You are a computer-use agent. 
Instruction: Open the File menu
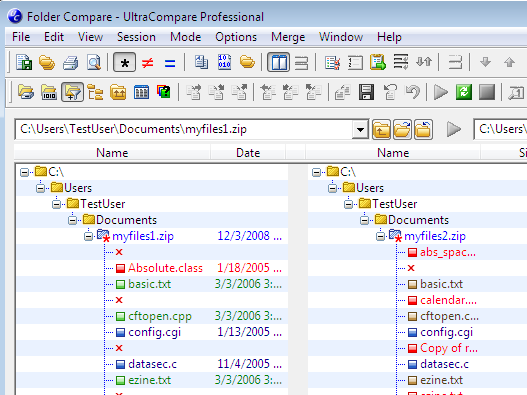pos(21,37)
